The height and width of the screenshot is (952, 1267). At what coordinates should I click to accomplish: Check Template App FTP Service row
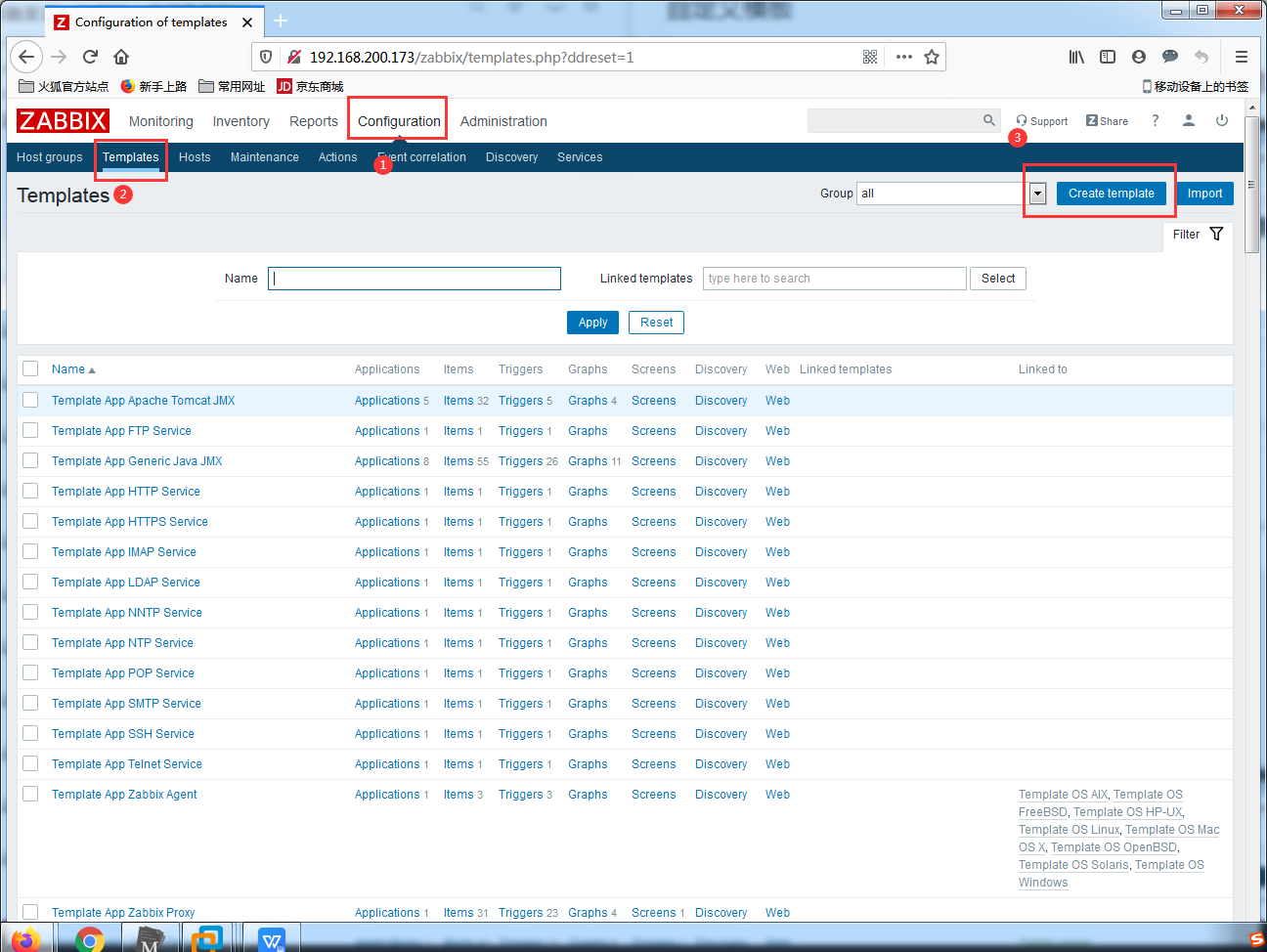(30, 430)
